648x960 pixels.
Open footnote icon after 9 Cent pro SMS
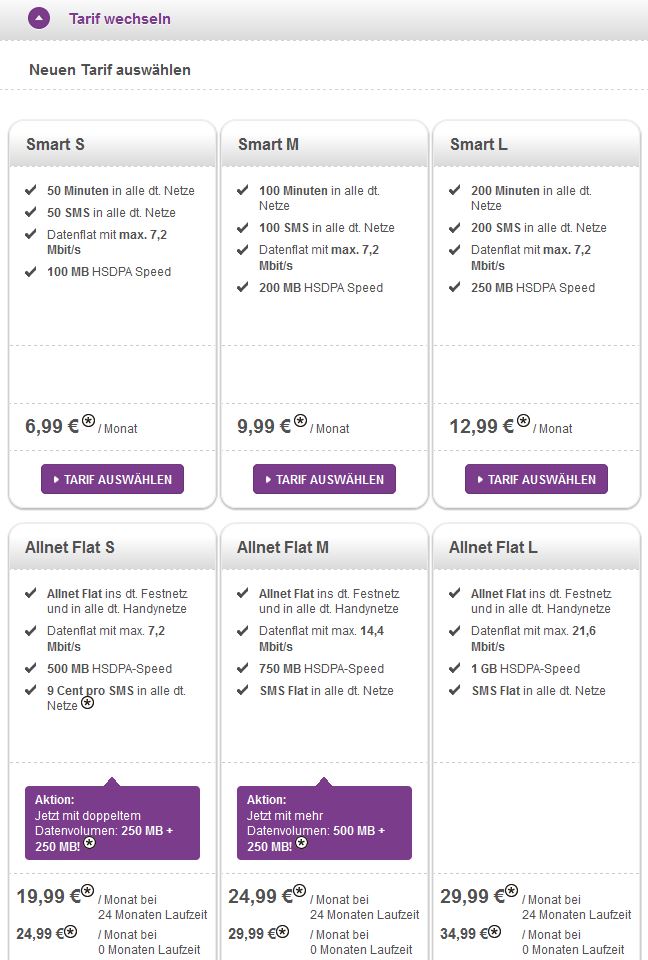point(88,703)
